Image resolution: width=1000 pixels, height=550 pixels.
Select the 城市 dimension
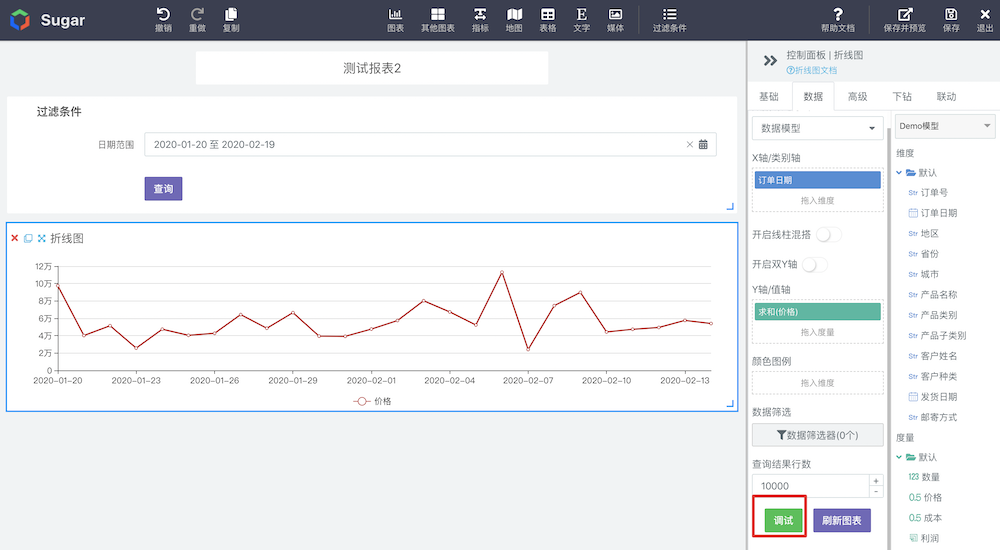point(929,274)
